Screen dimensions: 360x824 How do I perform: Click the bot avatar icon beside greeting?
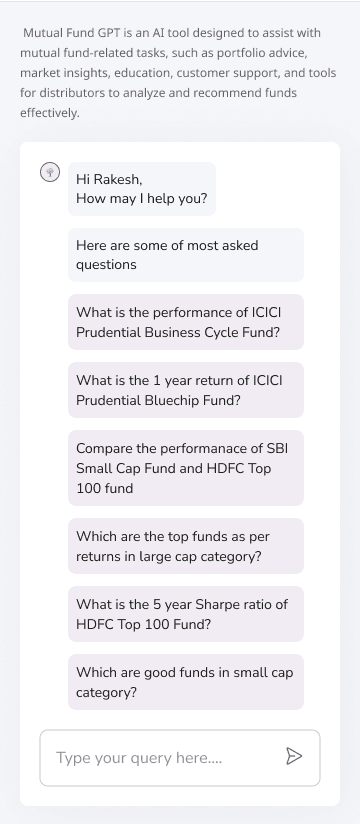click(x=50, y=172)
